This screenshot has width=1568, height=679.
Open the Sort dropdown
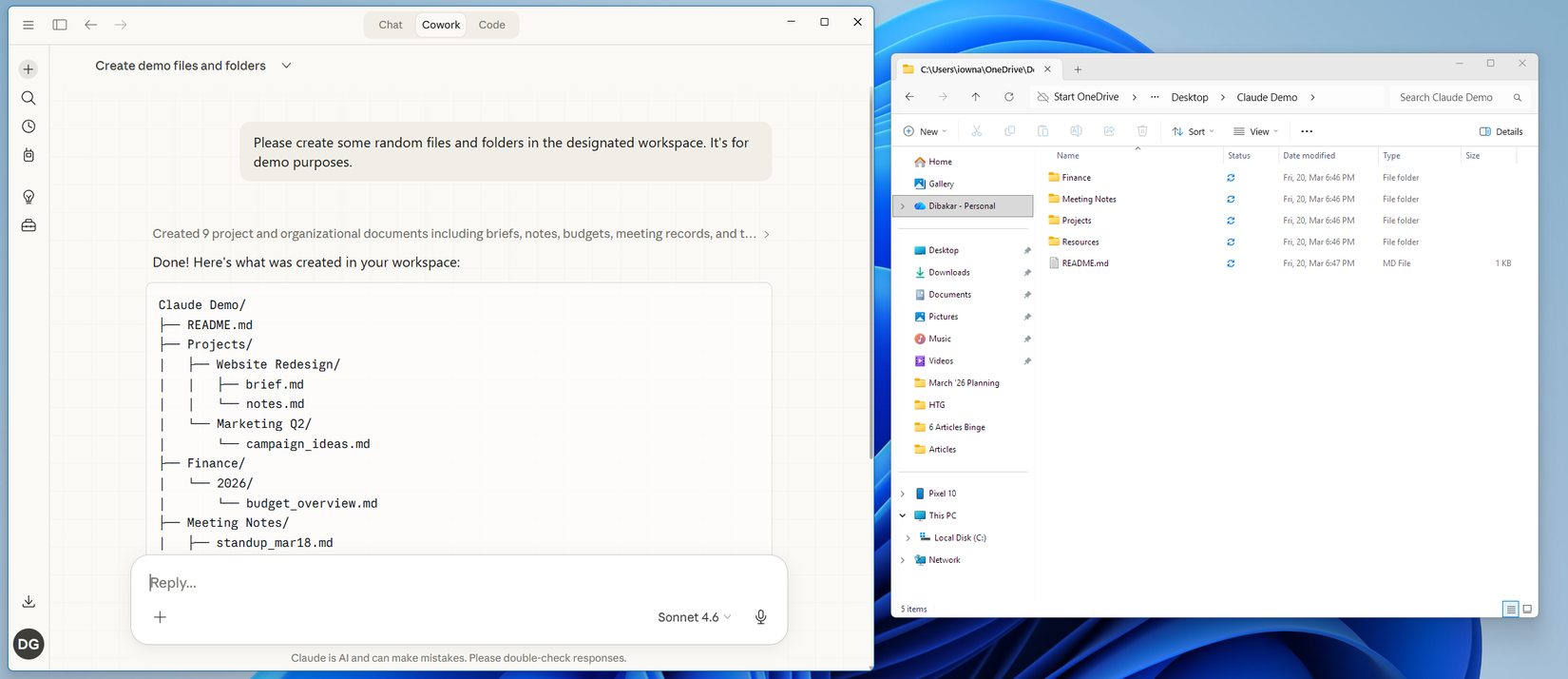point(1193,131)
